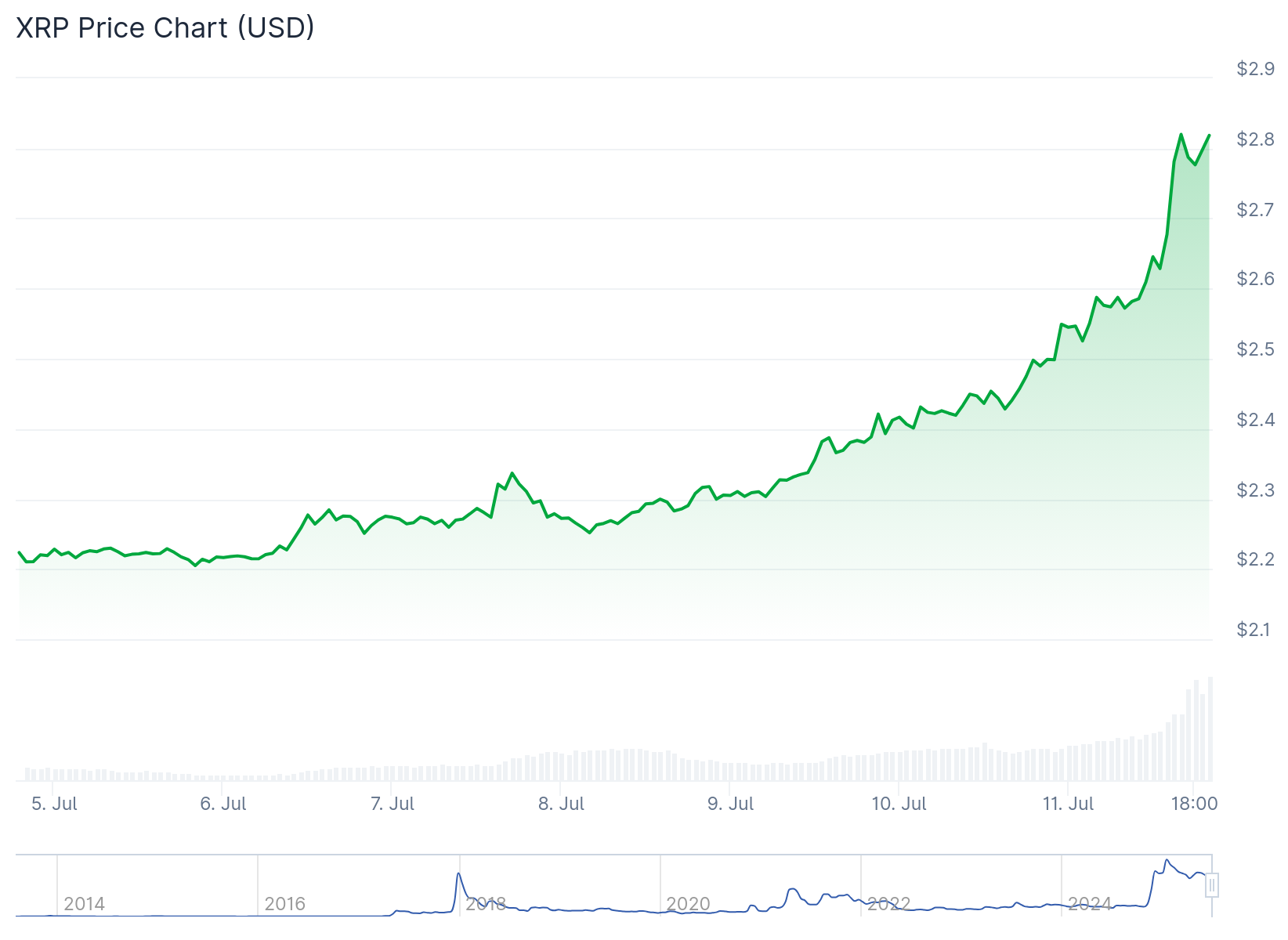
Task: Click the 2014 year in the navigator
Action: point(85,904)
